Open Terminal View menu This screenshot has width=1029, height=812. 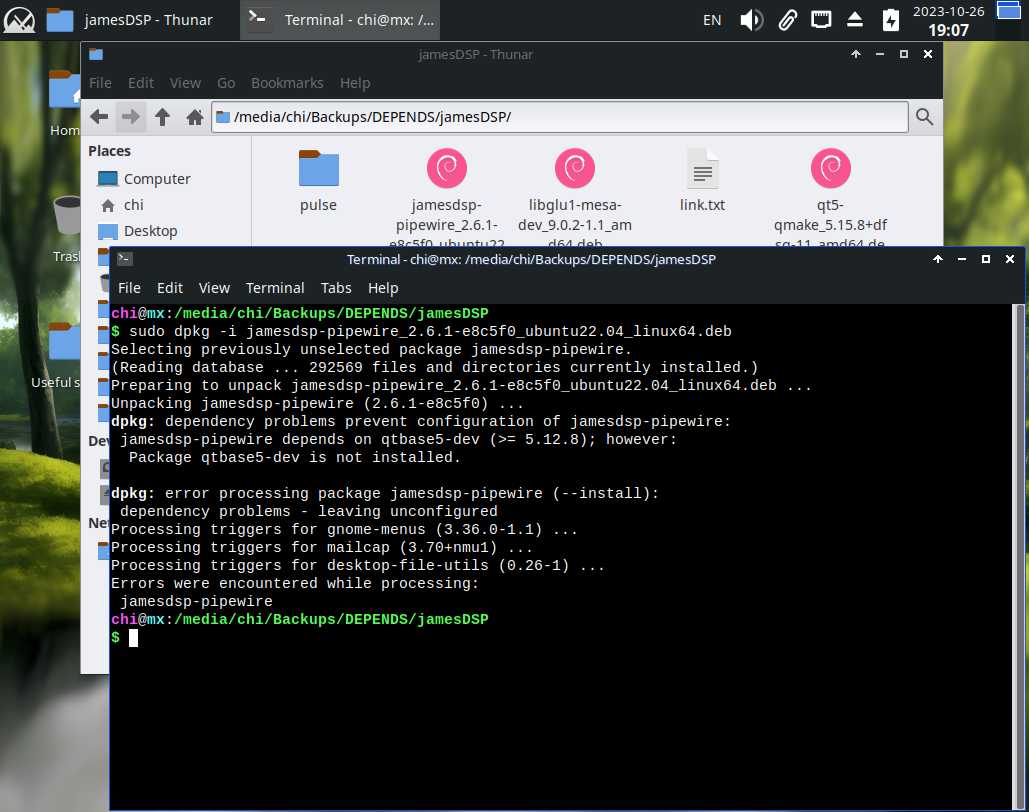[214, 288]
